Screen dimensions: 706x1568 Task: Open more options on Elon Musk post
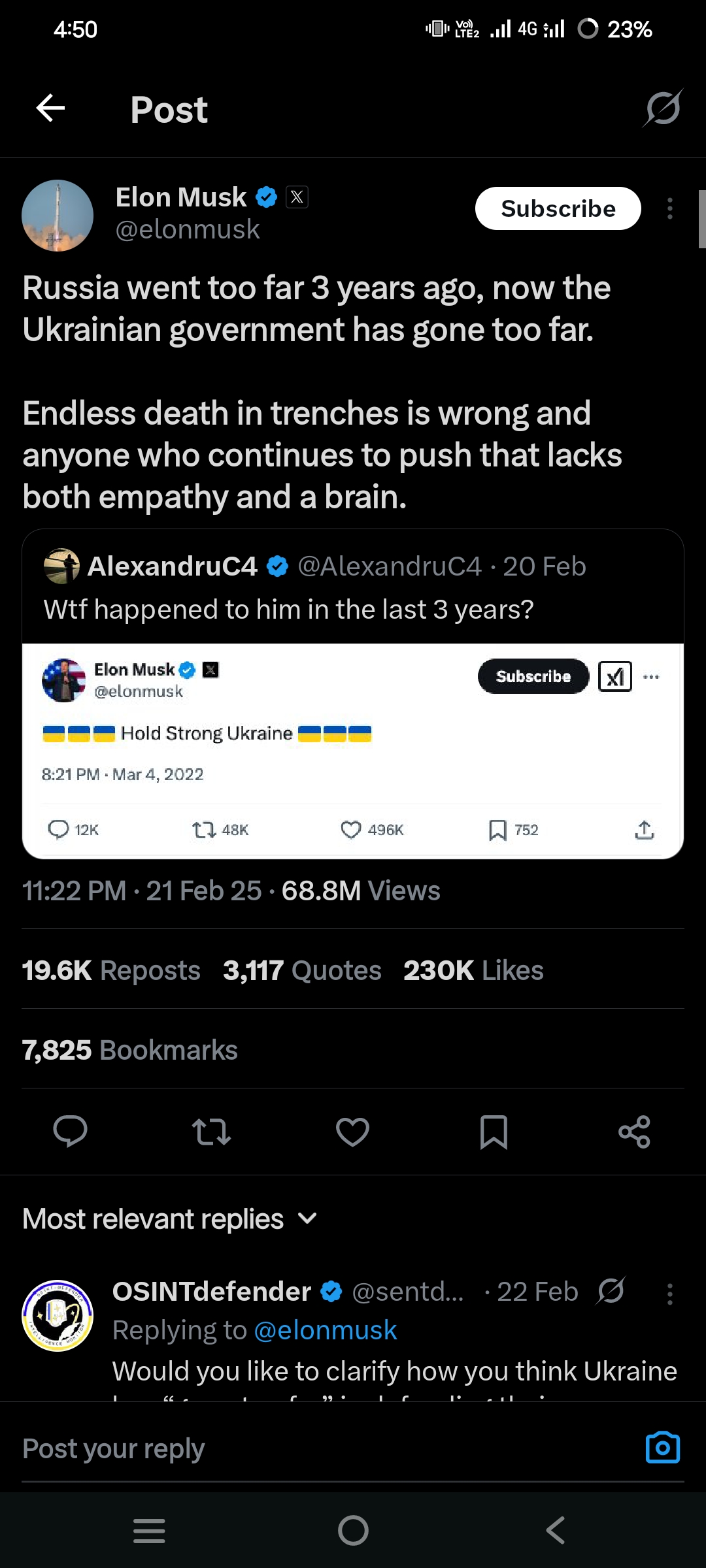tap(670, 208)
